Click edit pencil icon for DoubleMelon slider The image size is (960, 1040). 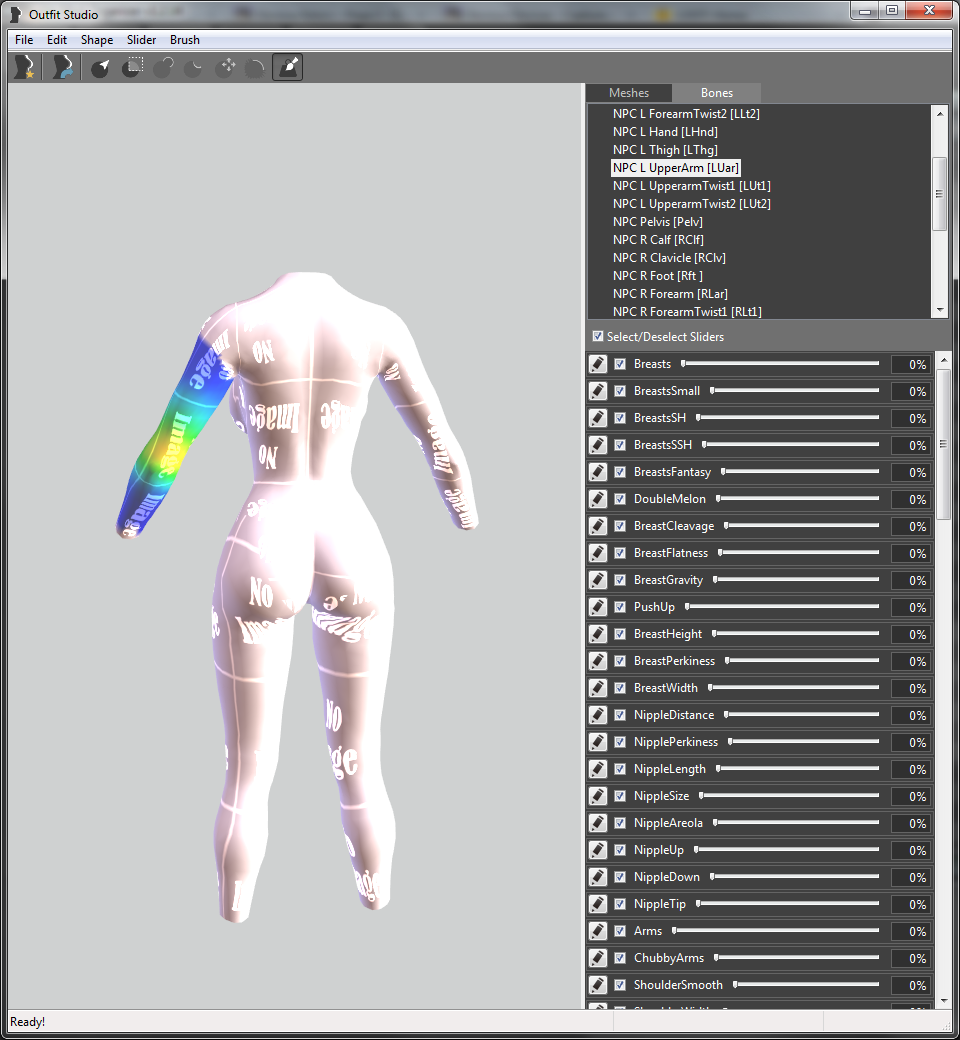click(598, 499)
